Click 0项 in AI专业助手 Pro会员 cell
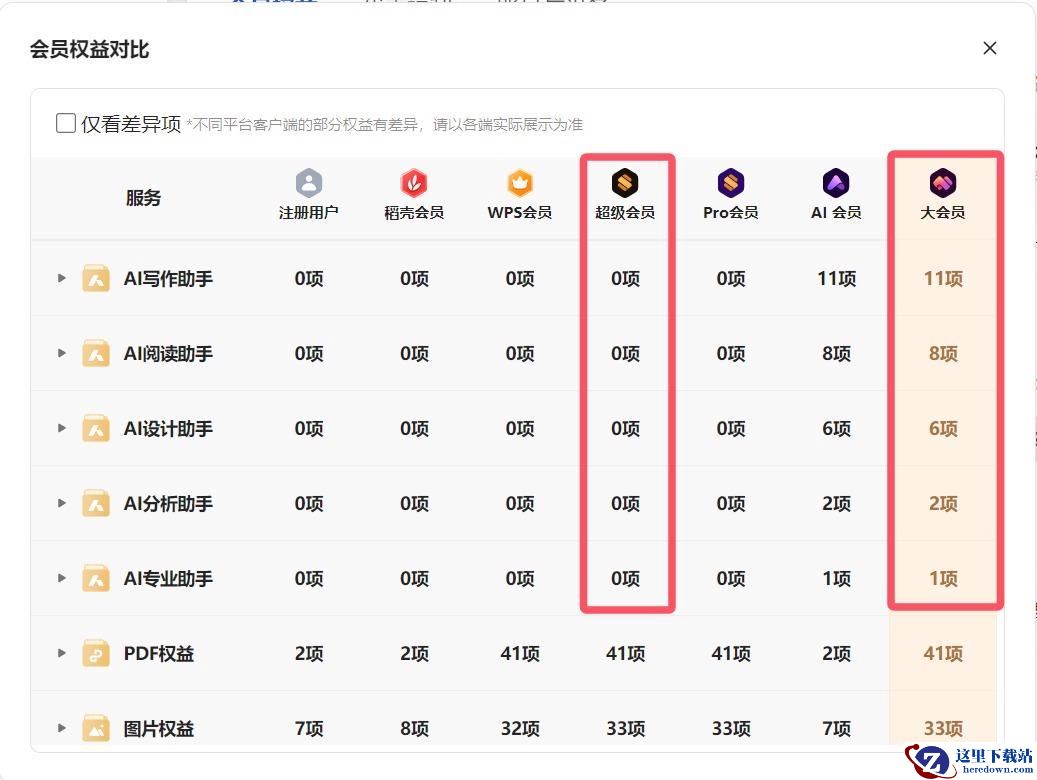This screenshot has width=1037, height=780. [x=731, y=578]
